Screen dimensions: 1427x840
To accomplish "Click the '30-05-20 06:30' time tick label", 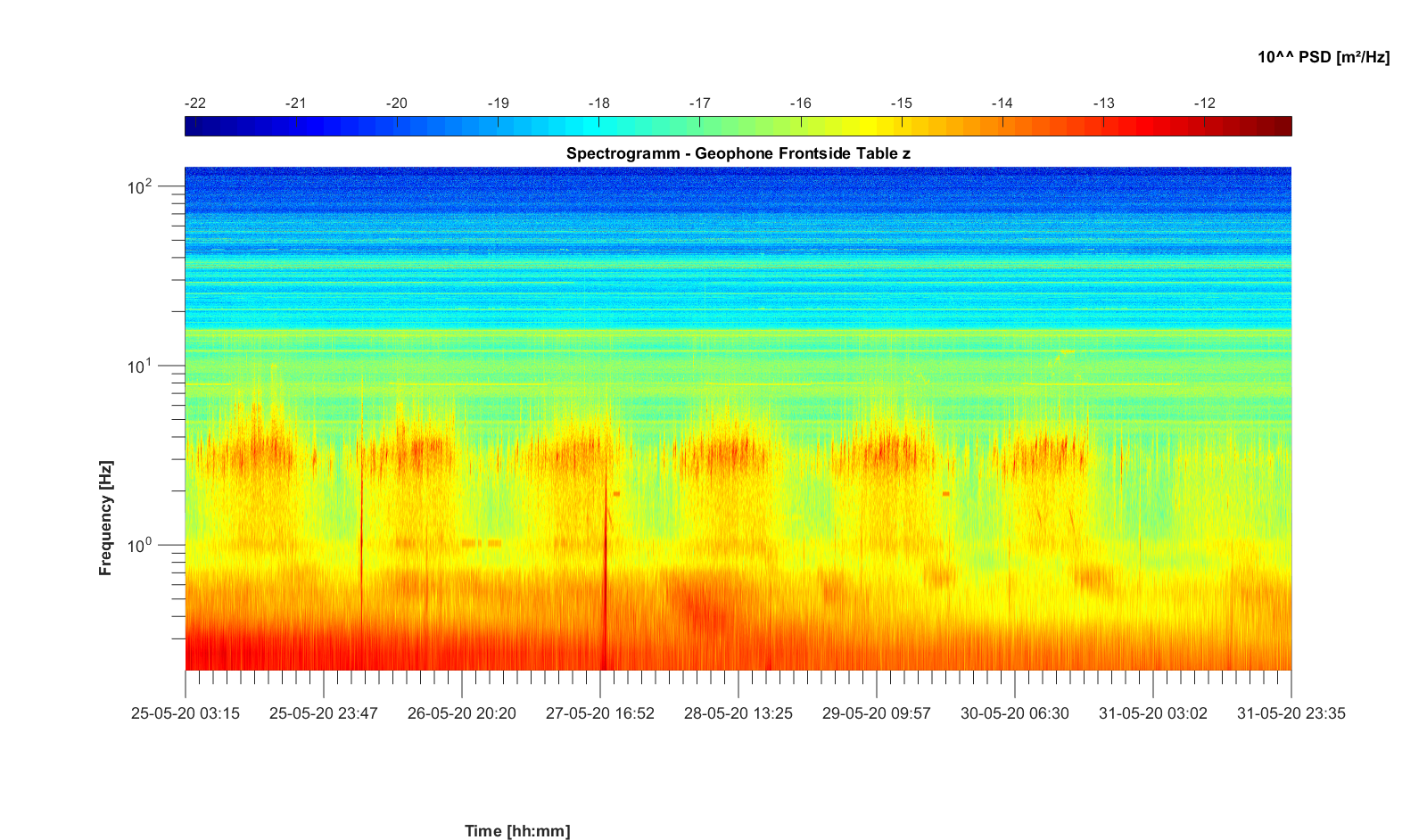I will (1014, 713).
